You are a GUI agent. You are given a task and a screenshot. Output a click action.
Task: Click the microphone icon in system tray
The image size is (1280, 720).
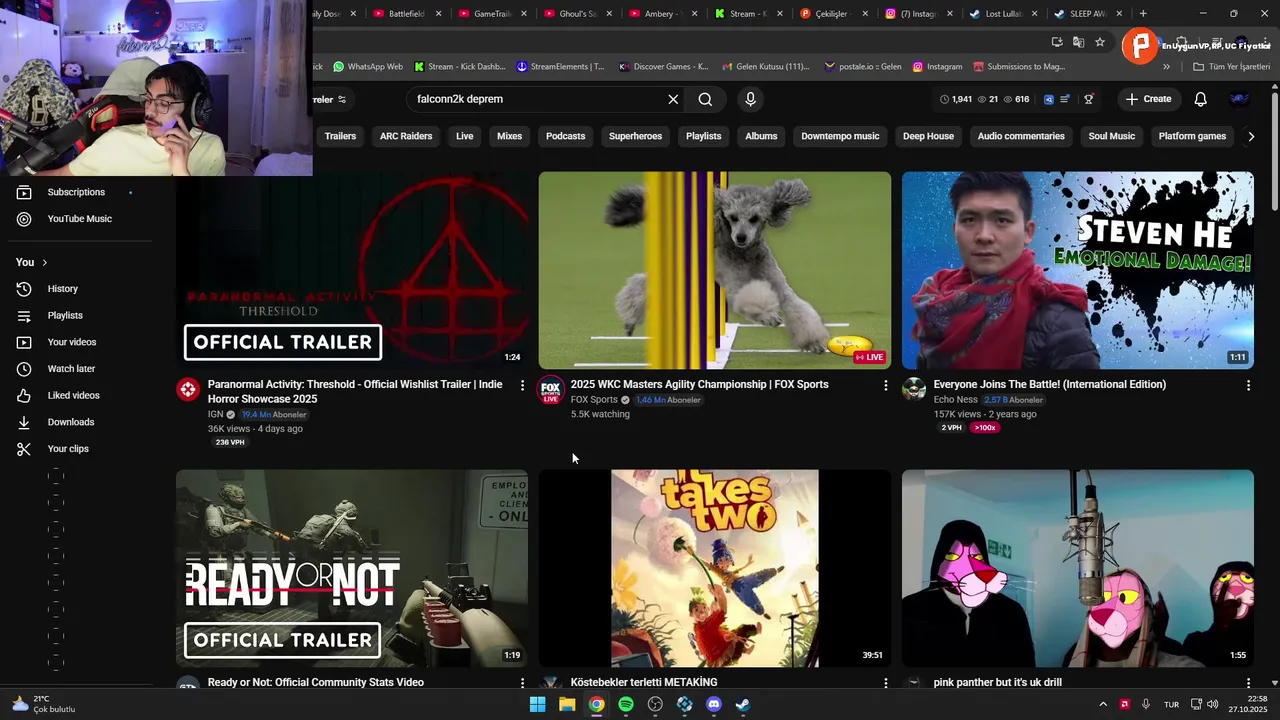1146,704
